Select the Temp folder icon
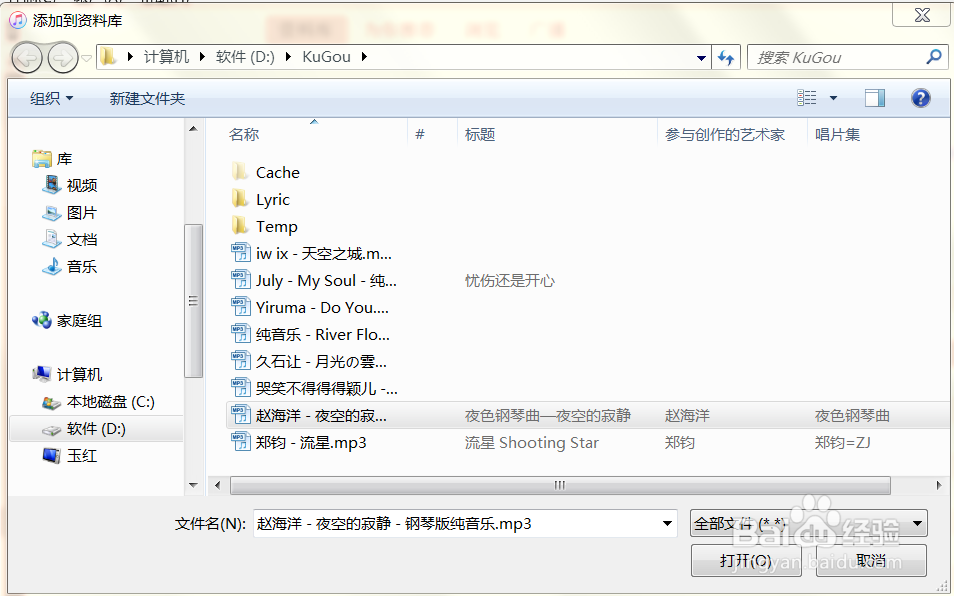 (x=240, y=226)
